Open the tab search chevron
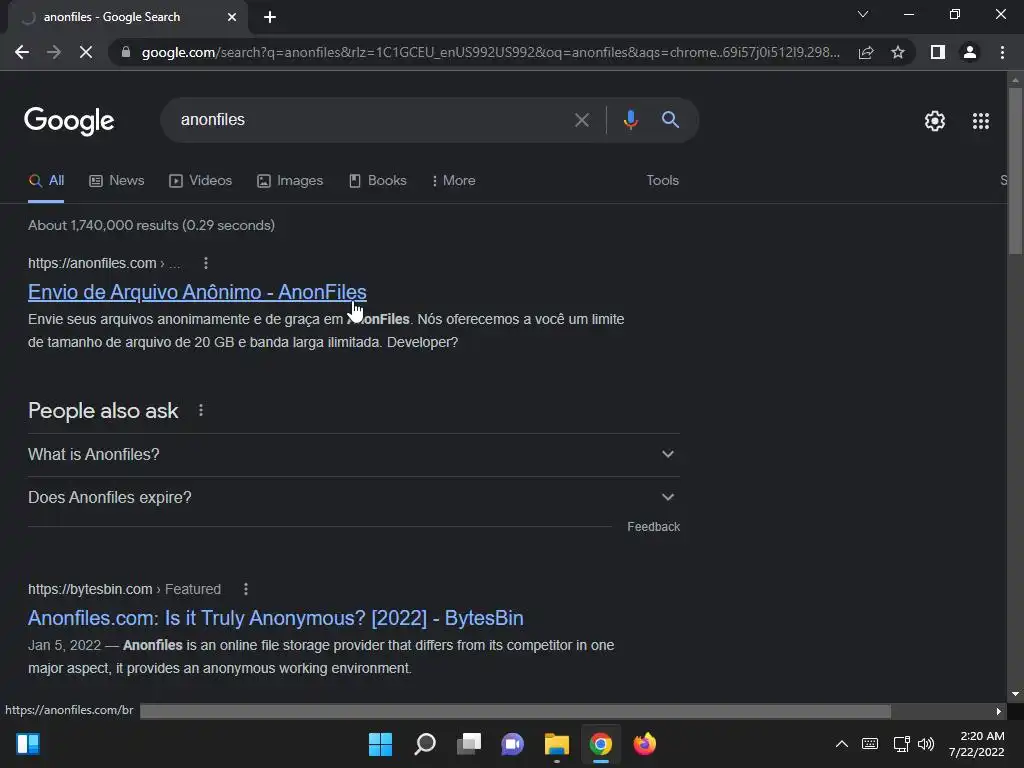Viewport: 1024px width, 768px height. pyautogui.click(x=863, y=14)
